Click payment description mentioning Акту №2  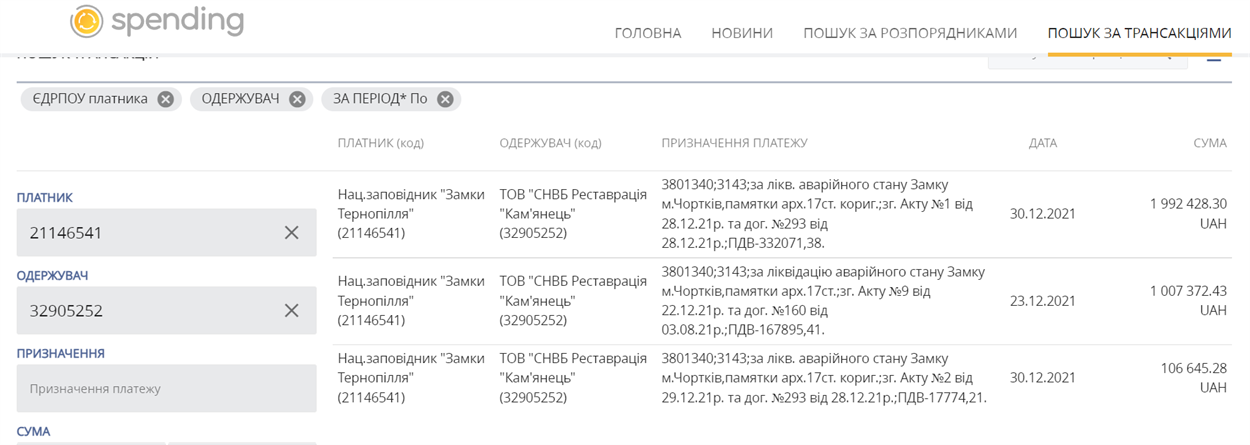pyautogui.click(x=824, y=378)
